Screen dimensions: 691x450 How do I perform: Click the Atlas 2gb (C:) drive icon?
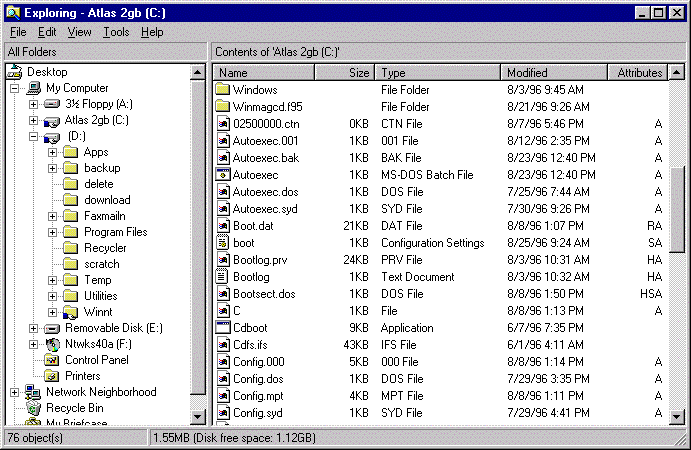(52, 121)
